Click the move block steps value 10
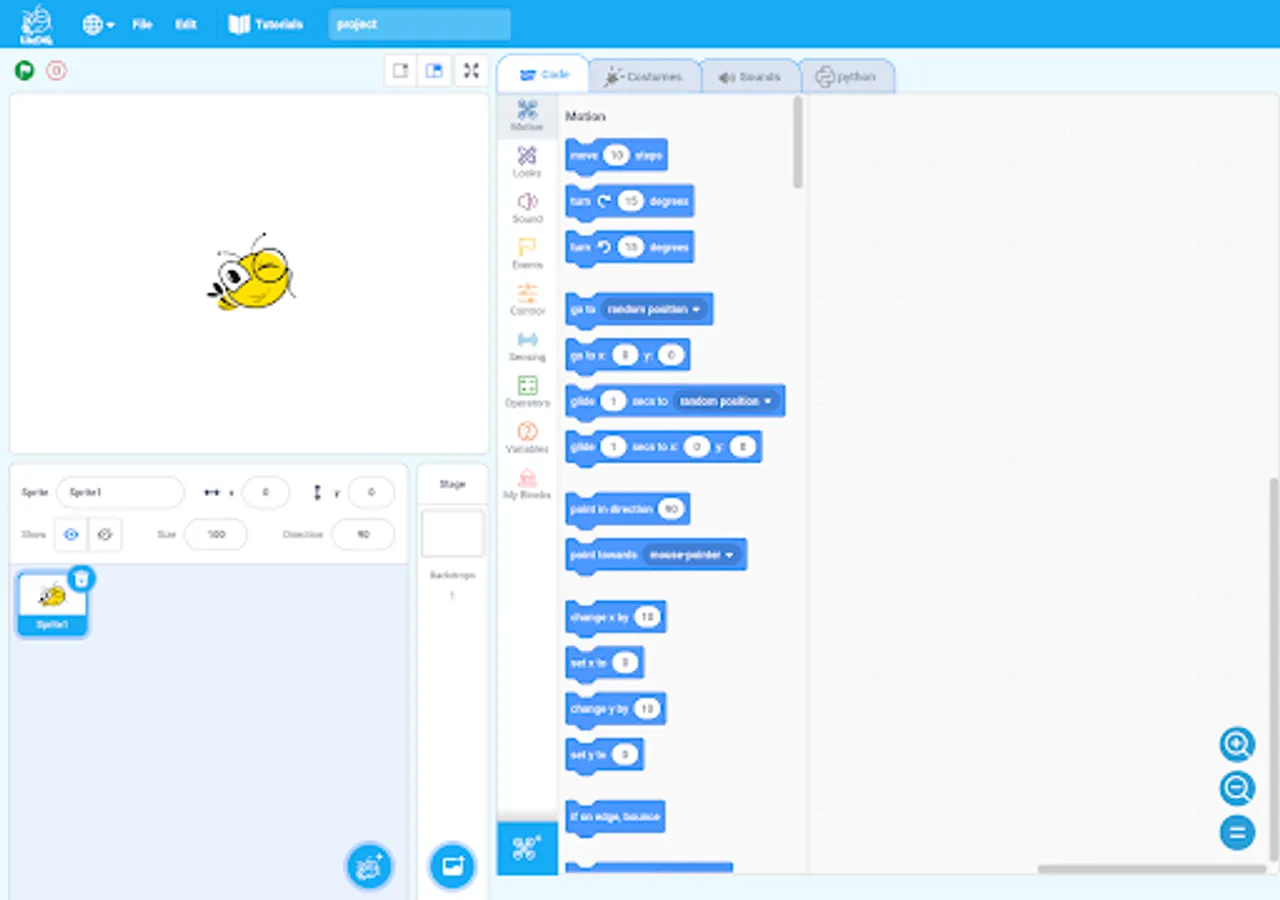This screenshot has height=900, width=1280. 616,156
